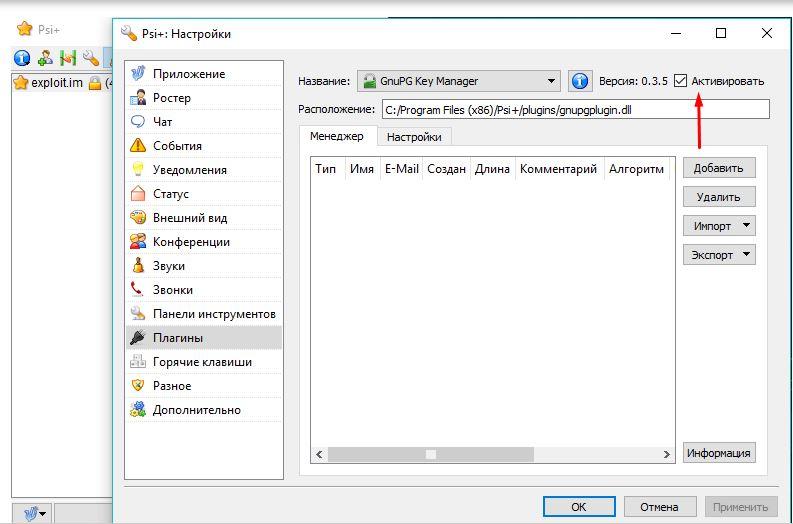This screenshot has width=793, height=524.
Task: Click the Отмена button
Action: tap(659, 507)
